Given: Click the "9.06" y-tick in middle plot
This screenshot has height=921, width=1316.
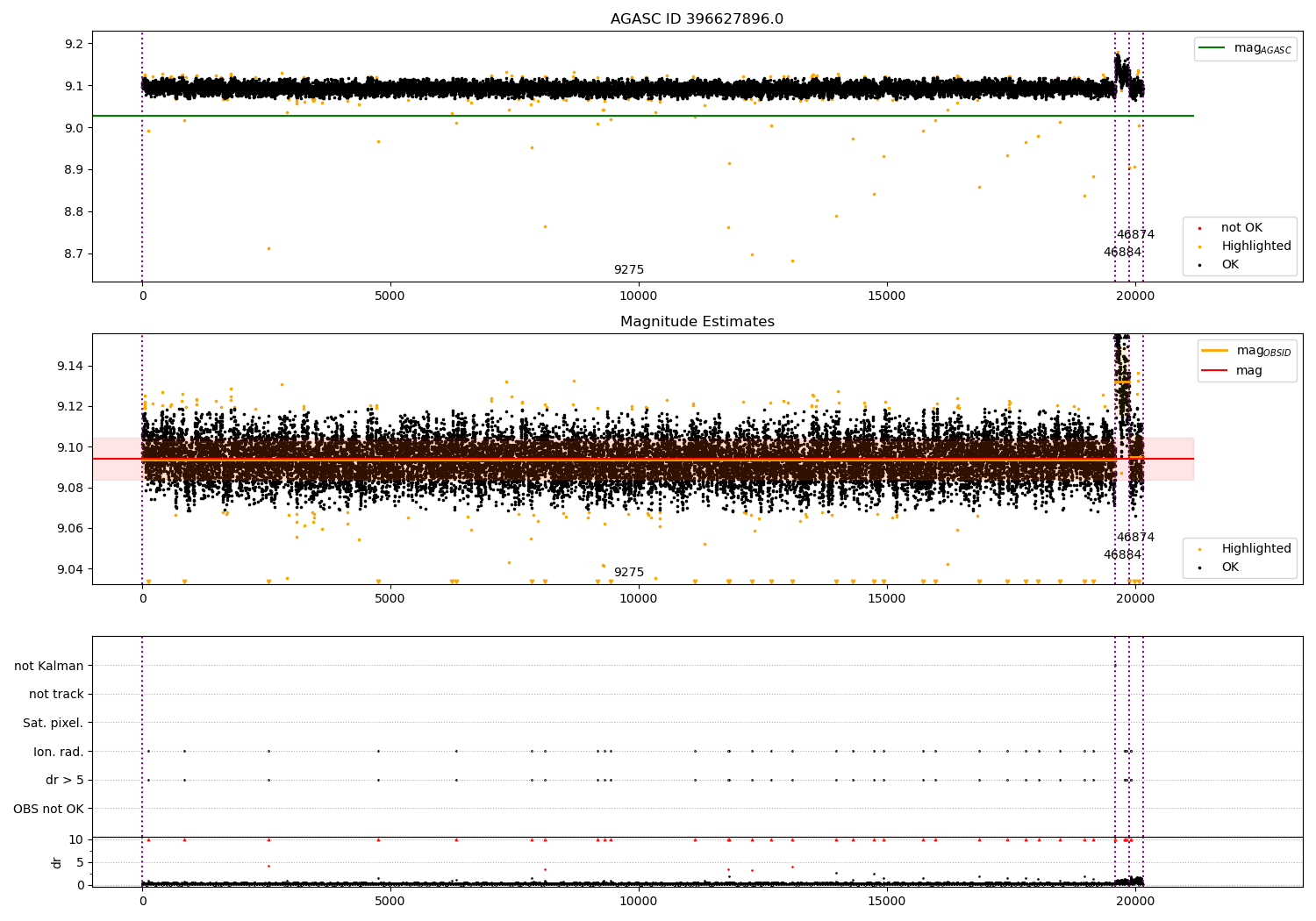Looking at the screenshot, I should pos(72,528).
